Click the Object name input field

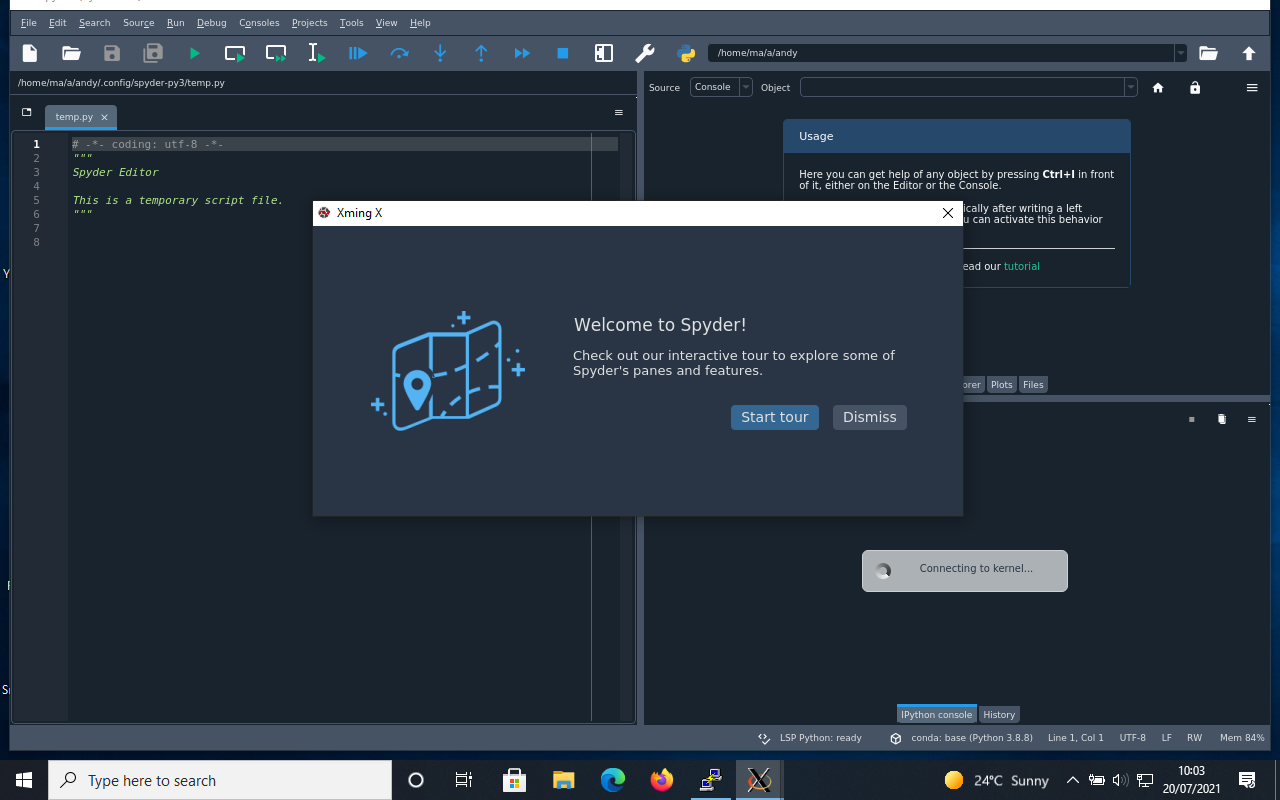click(x=962, y=87)
